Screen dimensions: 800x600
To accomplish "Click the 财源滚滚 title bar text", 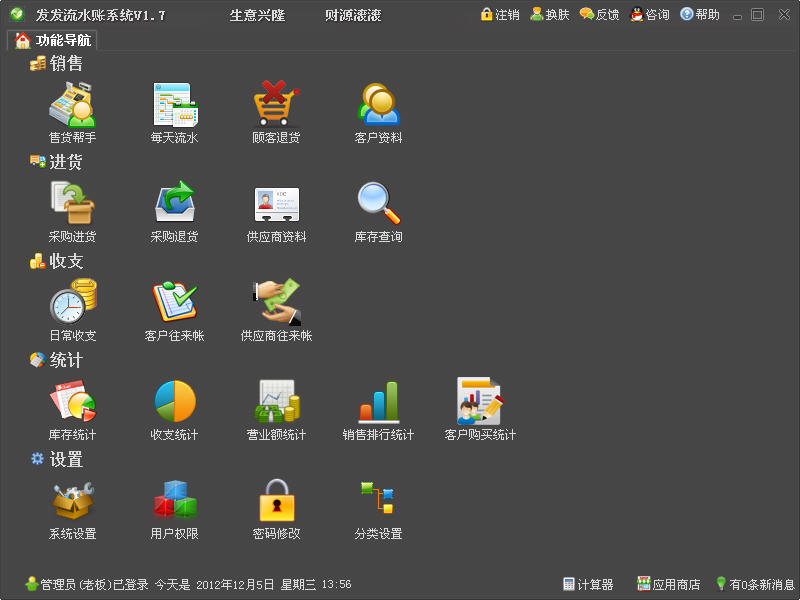I will [353, 15].
